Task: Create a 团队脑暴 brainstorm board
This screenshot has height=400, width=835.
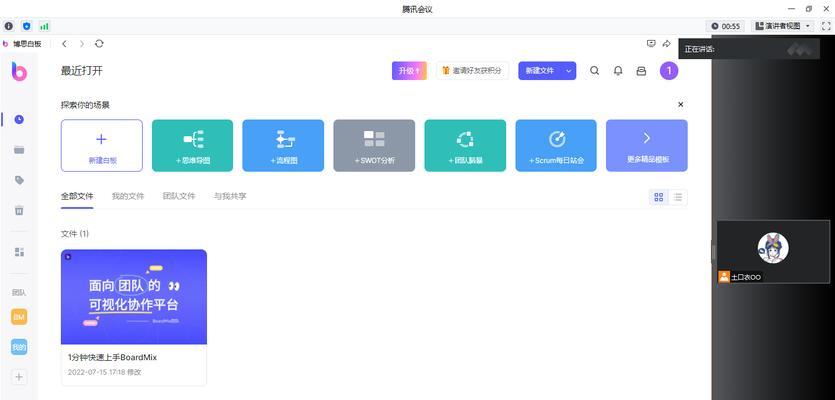Action: click(x=465, y=145)
